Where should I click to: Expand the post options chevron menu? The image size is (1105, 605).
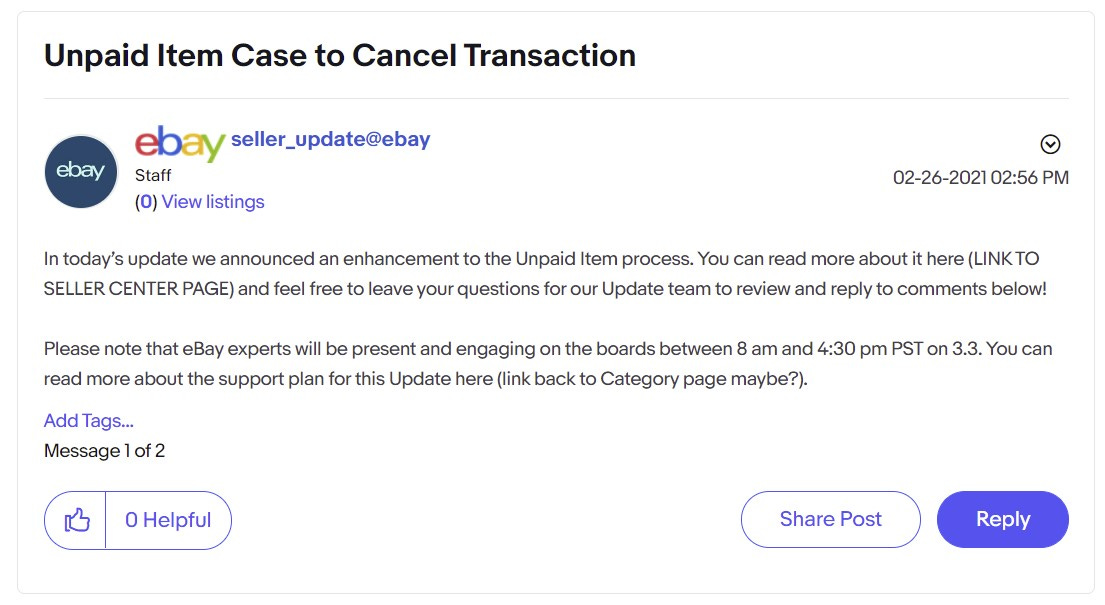[x=1050, y=144]
